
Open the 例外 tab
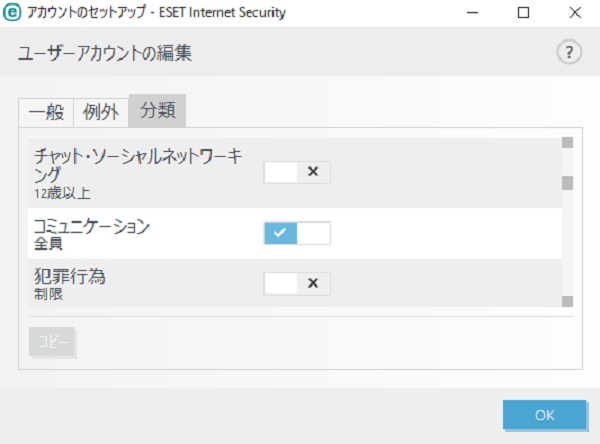101,113
